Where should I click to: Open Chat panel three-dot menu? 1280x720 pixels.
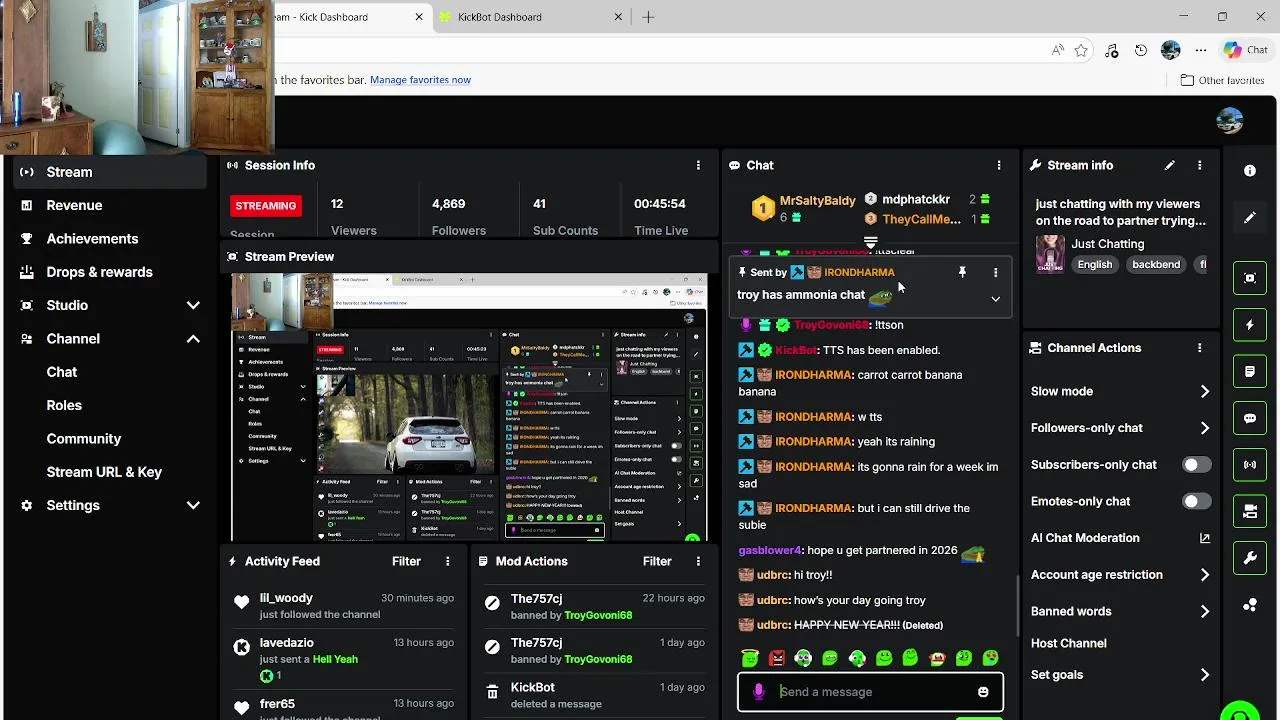click(x=998, y=165)
